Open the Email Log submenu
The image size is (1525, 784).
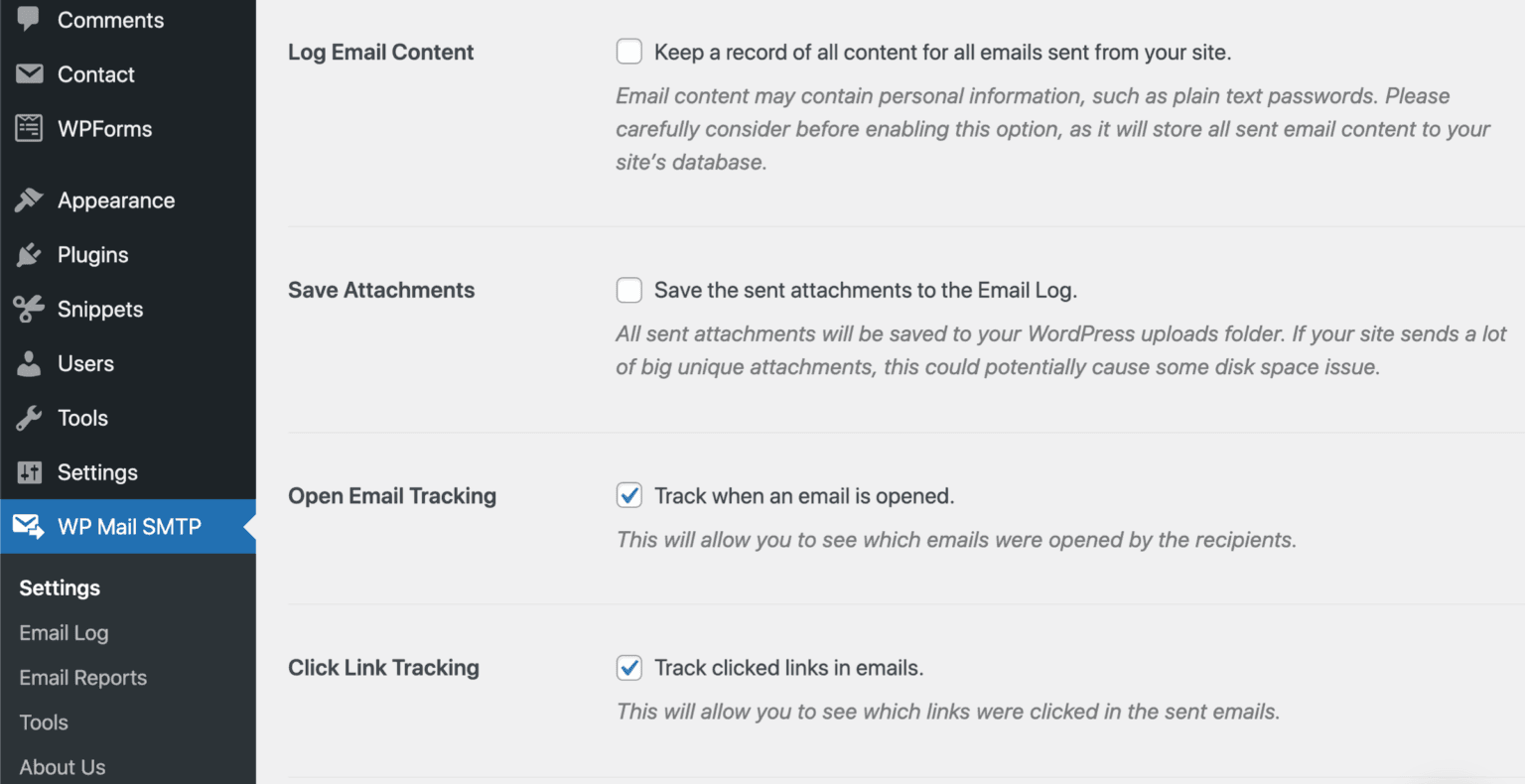(64, 632)
